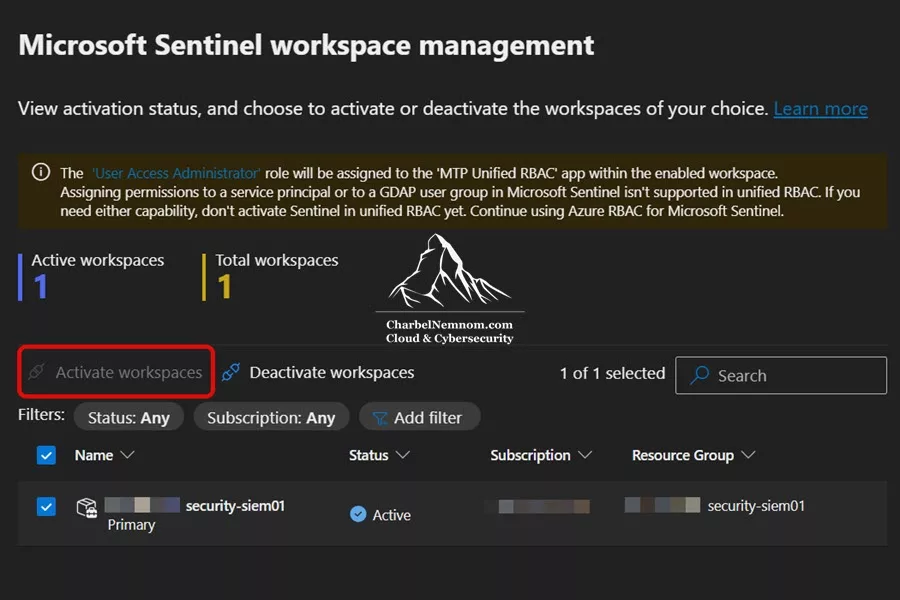Click the Activate workspaces plug icon
The image size is (900, 600).
tap(36, 371)
